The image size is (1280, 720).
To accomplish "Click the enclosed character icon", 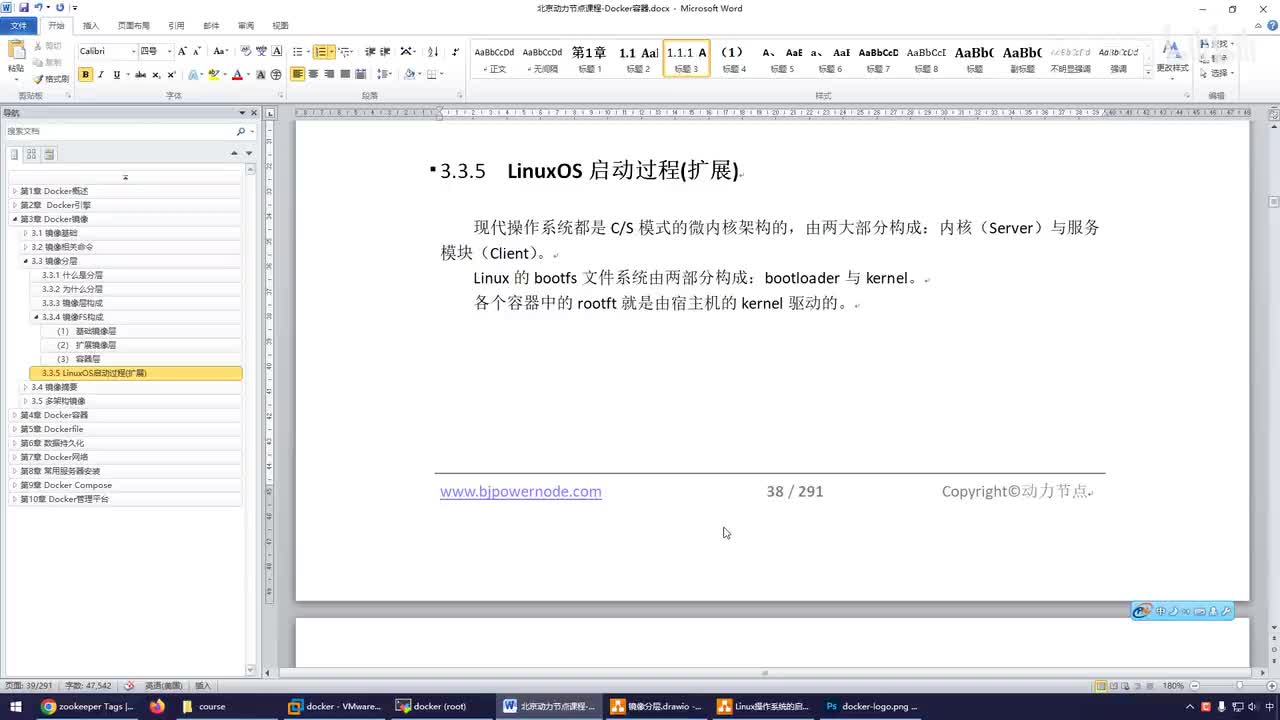I will [277, 75].
